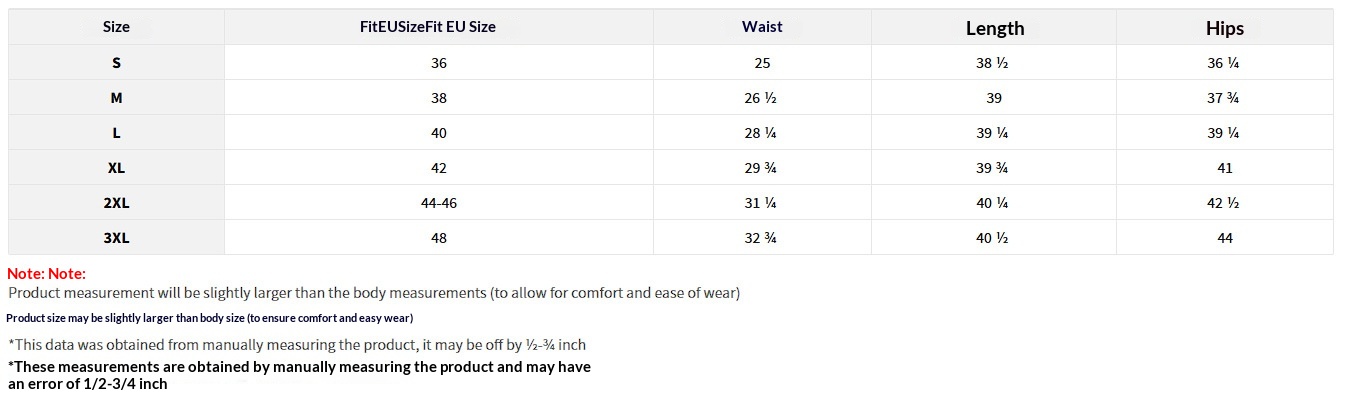The image size is (1360, 405).
Task: Select hips value 37 ¾ for M
Action: pyautogui.click(x=1225, y=98)
